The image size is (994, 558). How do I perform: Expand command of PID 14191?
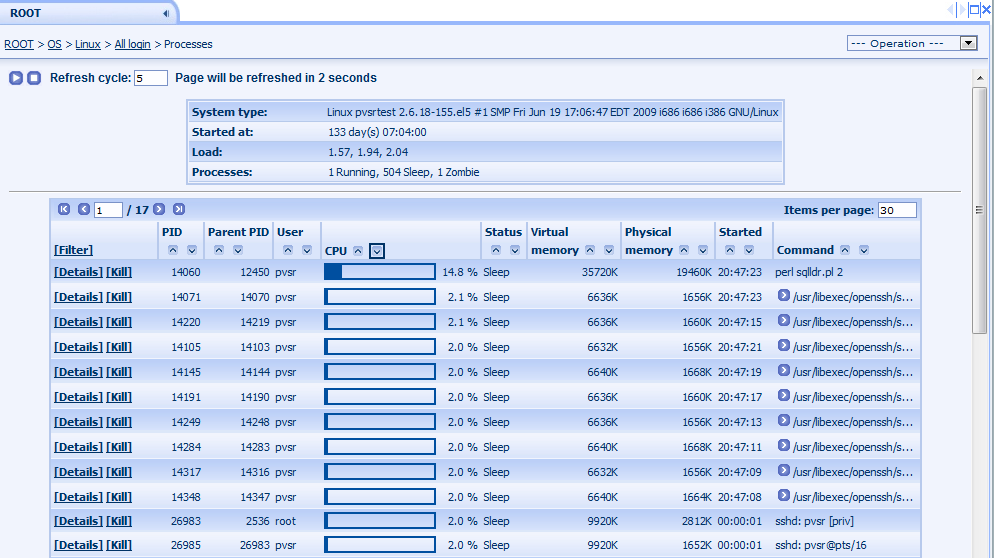point(784,396)
